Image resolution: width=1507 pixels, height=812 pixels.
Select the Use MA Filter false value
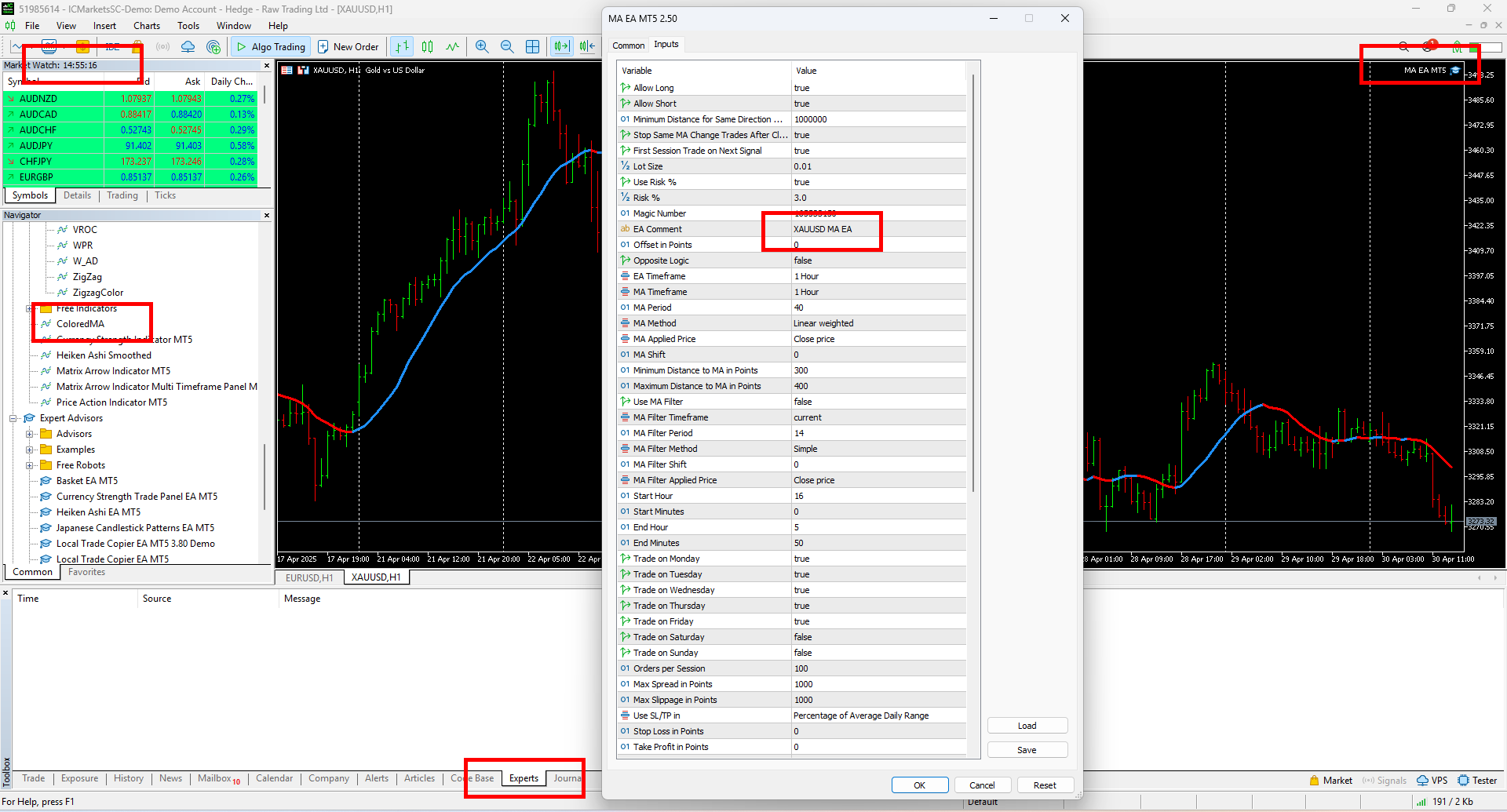coord(878,402)
